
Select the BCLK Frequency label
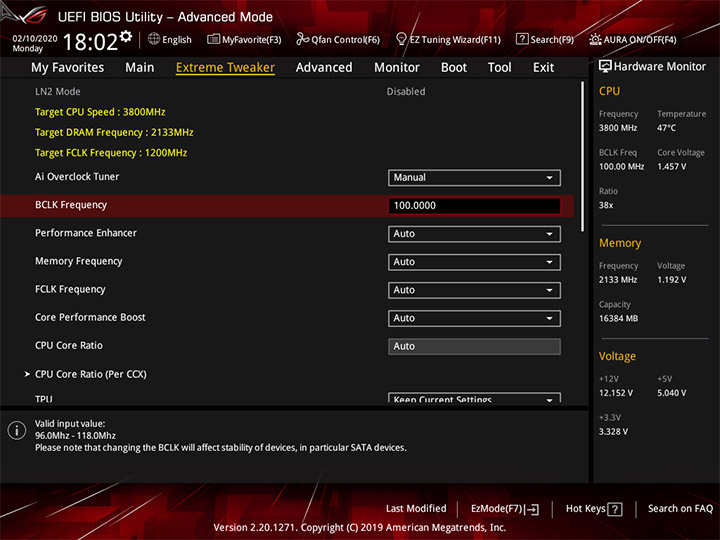pyautogui.click(x=71, y=205)
